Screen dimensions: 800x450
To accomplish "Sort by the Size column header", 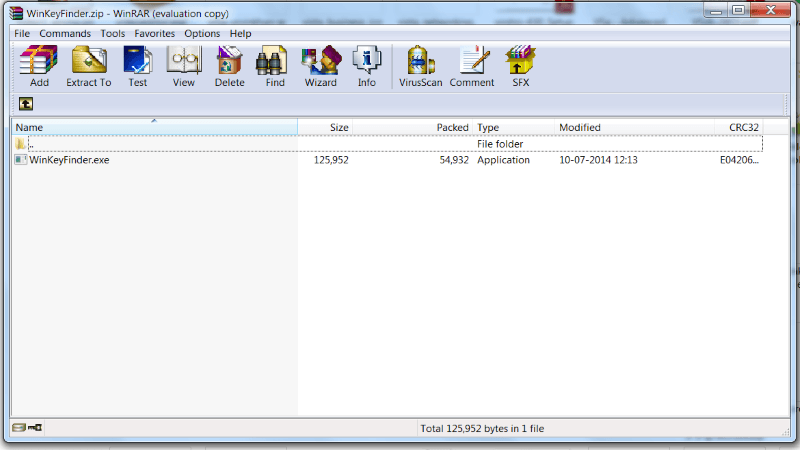I will 325,127.
